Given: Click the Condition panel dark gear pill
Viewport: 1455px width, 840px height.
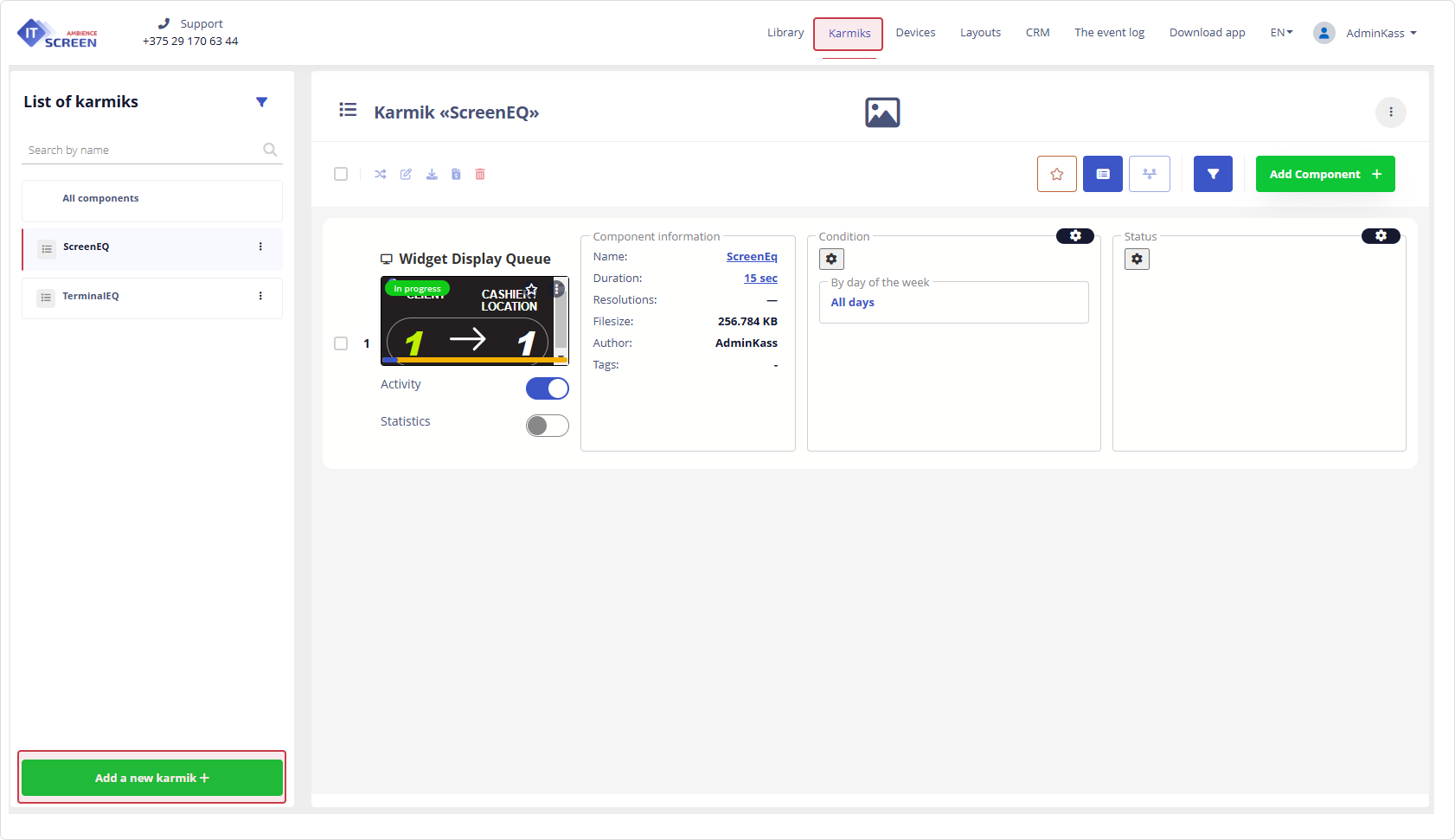Looking at the screenshot, I should click(x=1075, y=235).
